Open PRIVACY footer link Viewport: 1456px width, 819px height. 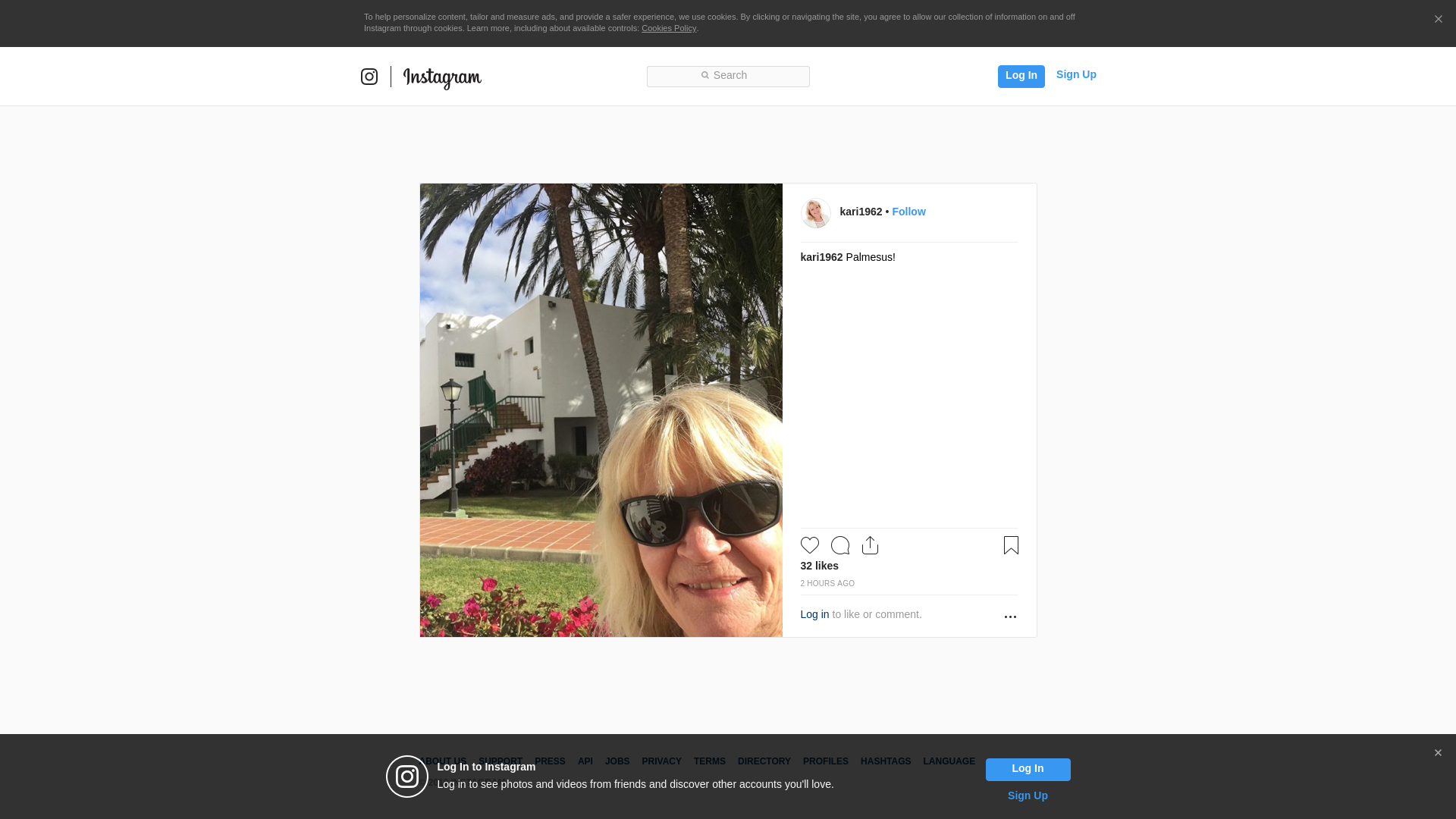[x=661, y=761]
